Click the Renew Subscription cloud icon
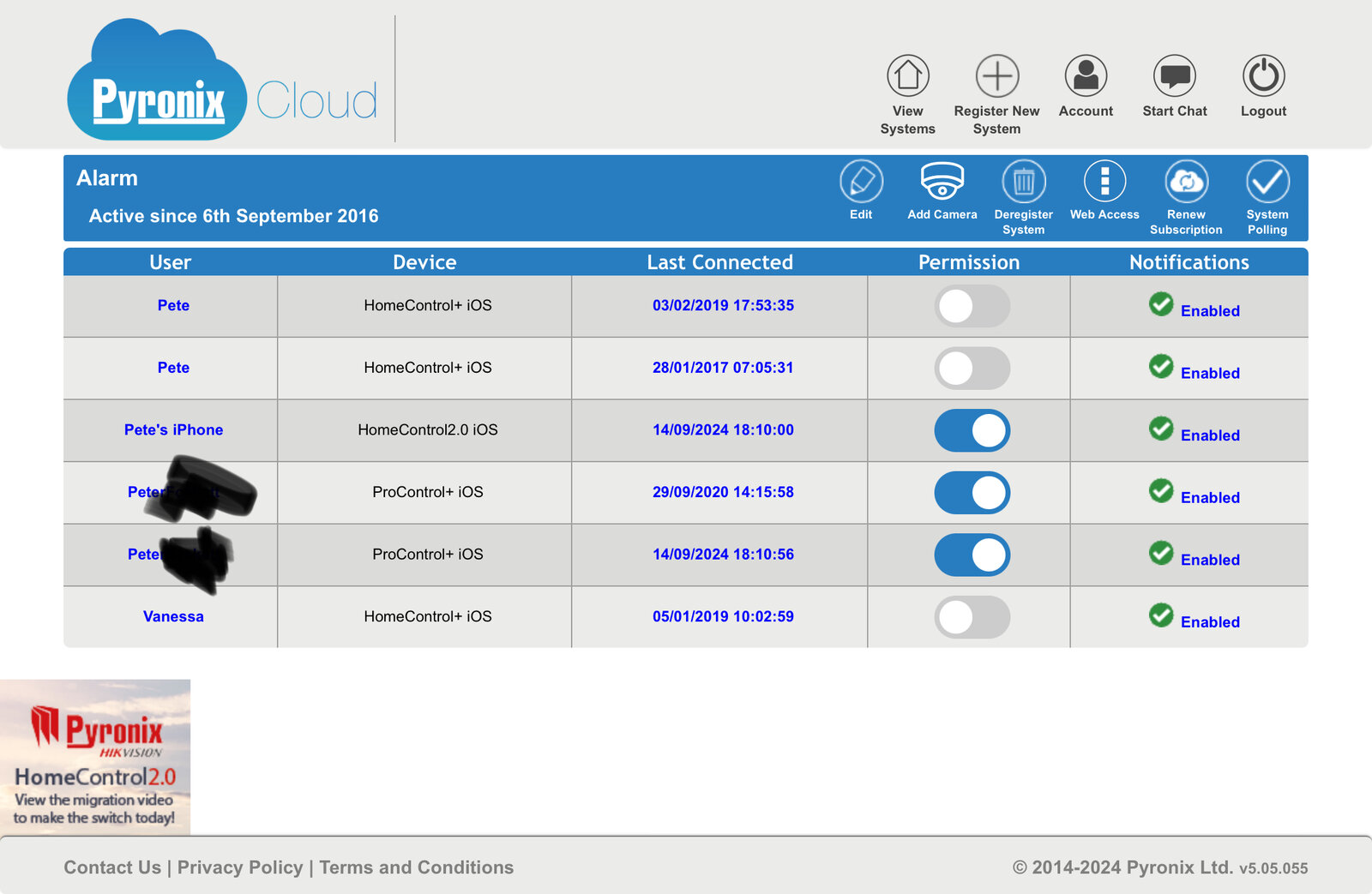The image size is (1372, 894). (x=1186, y=181)
